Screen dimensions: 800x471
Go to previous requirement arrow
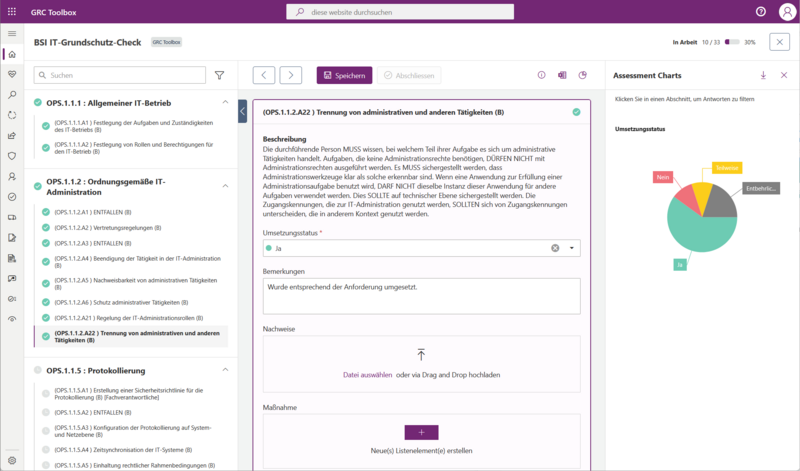[264, 75]
